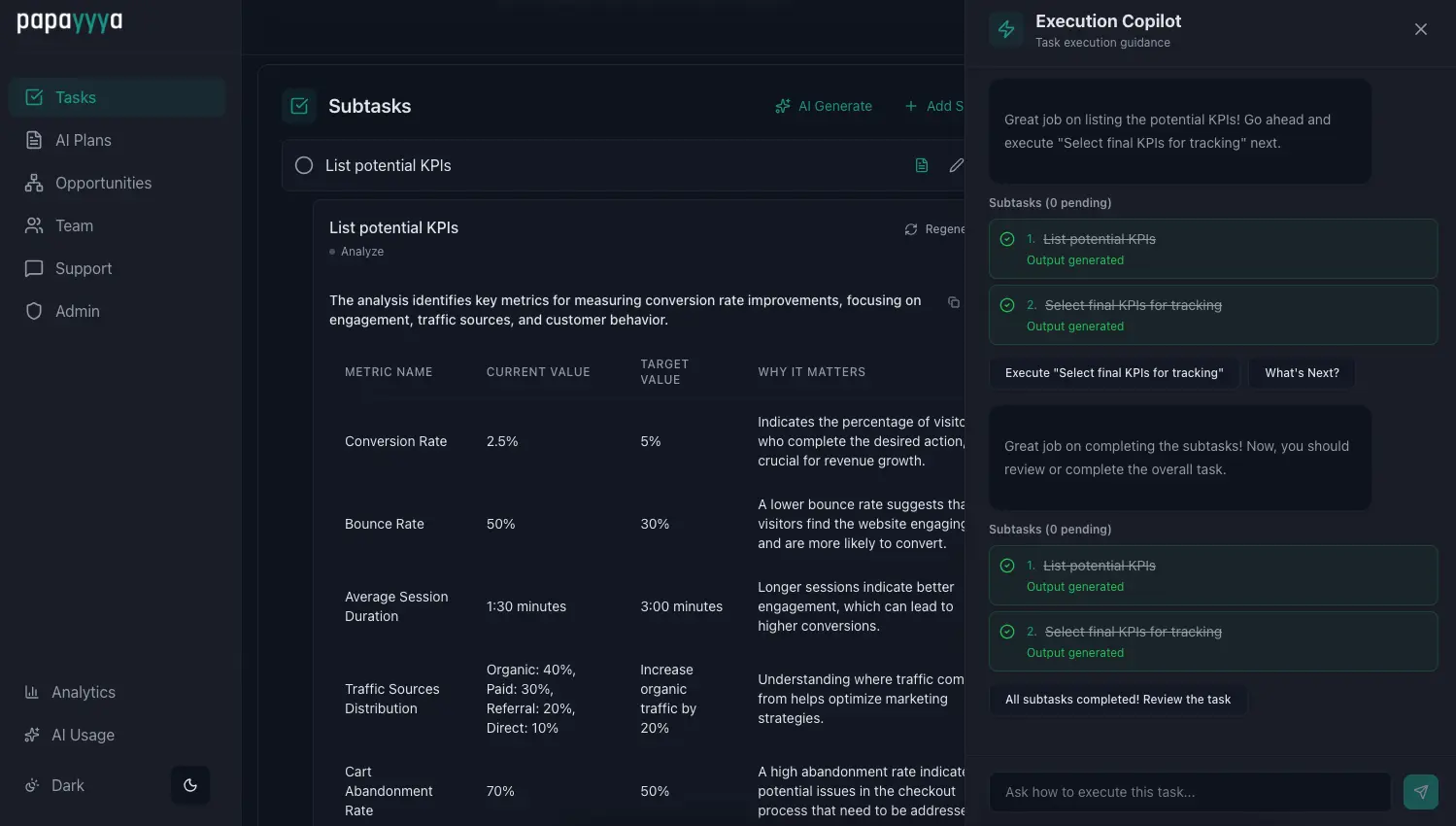Check the circle next to List potential KPIs
Viewport: 1456px width, 826px height.
tap(303, 164)
